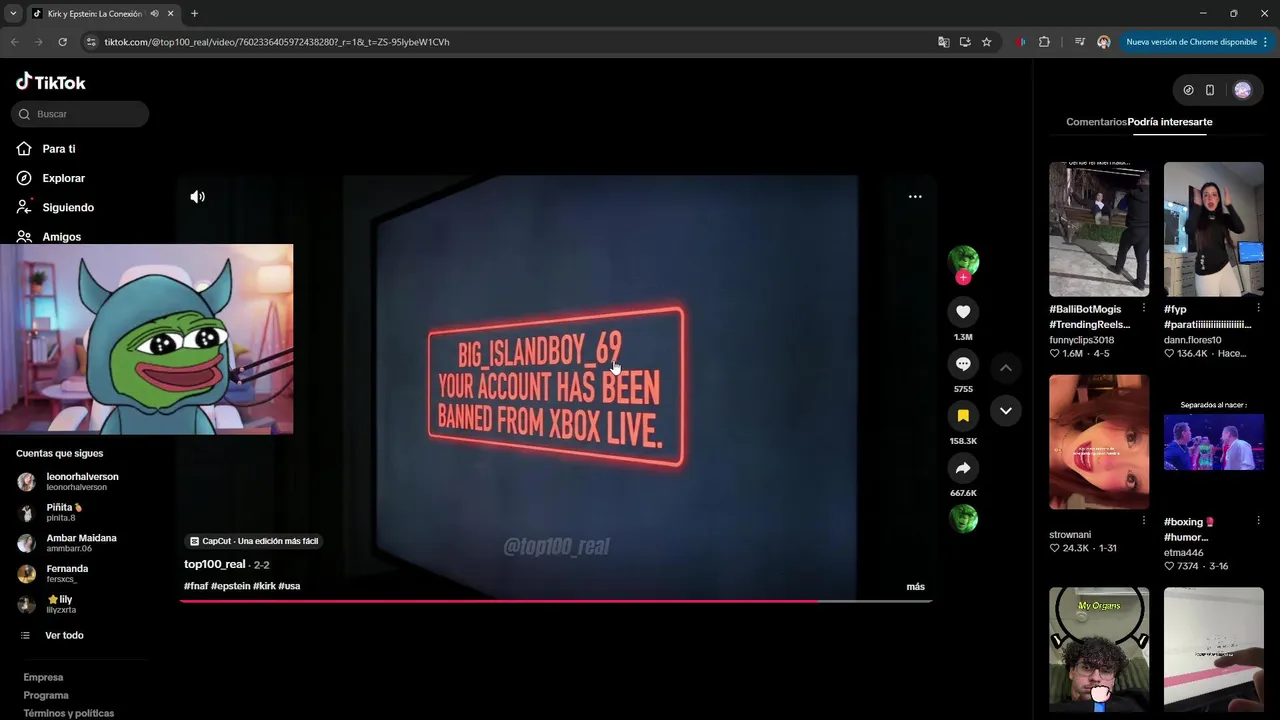Screen dimensions: 1280x720
Task: Click the TikTok logo
Action: (51, 82)
